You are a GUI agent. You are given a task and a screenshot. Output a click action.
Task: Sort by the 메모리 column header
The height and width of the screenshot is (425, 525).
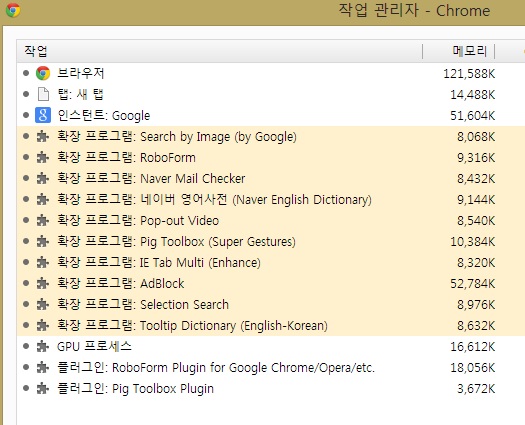(x=459, y=51)
